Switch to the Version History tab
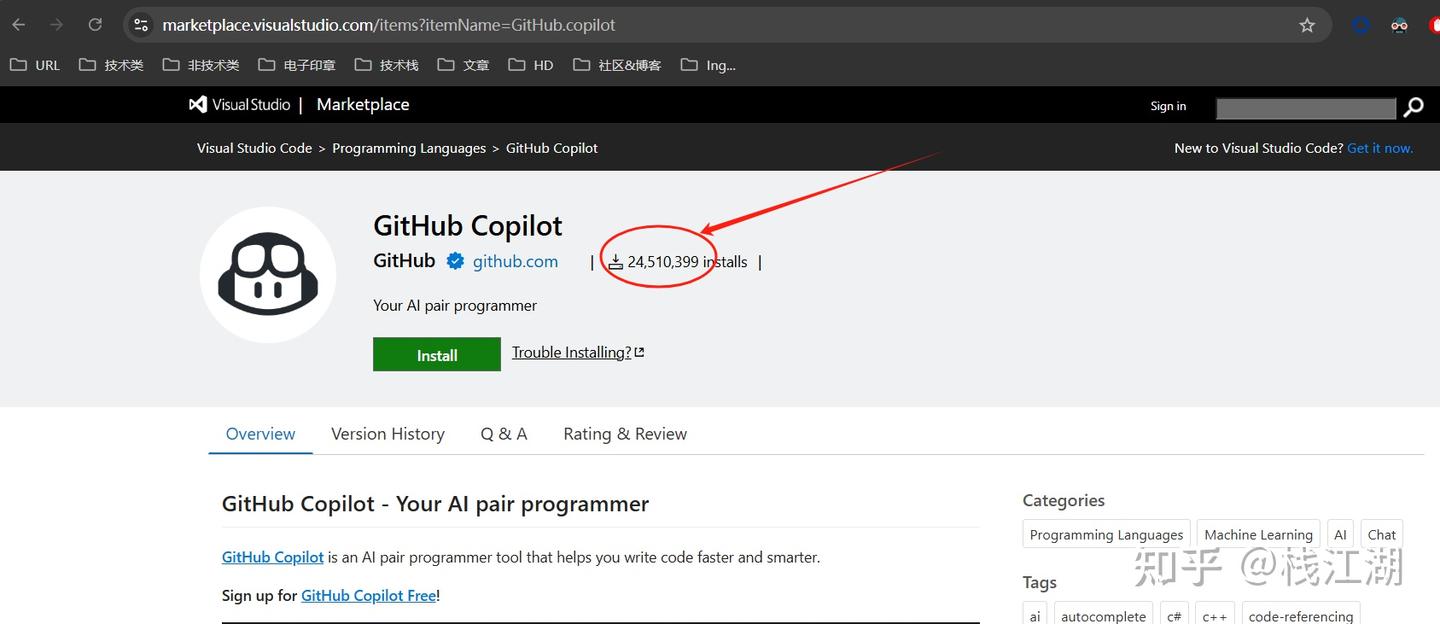 pyautogui.click(x=387, y=433)
